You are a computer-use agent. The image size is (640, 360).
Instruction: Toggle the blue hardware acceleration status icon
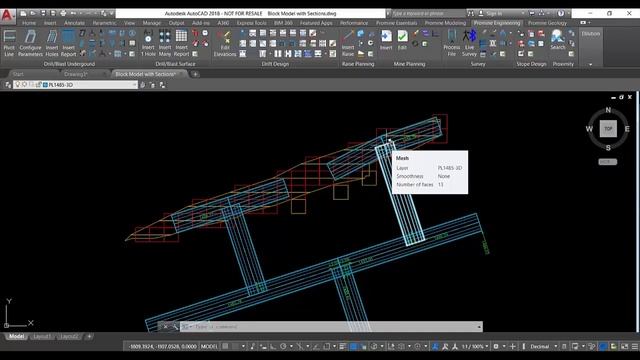tap(603, 347)
